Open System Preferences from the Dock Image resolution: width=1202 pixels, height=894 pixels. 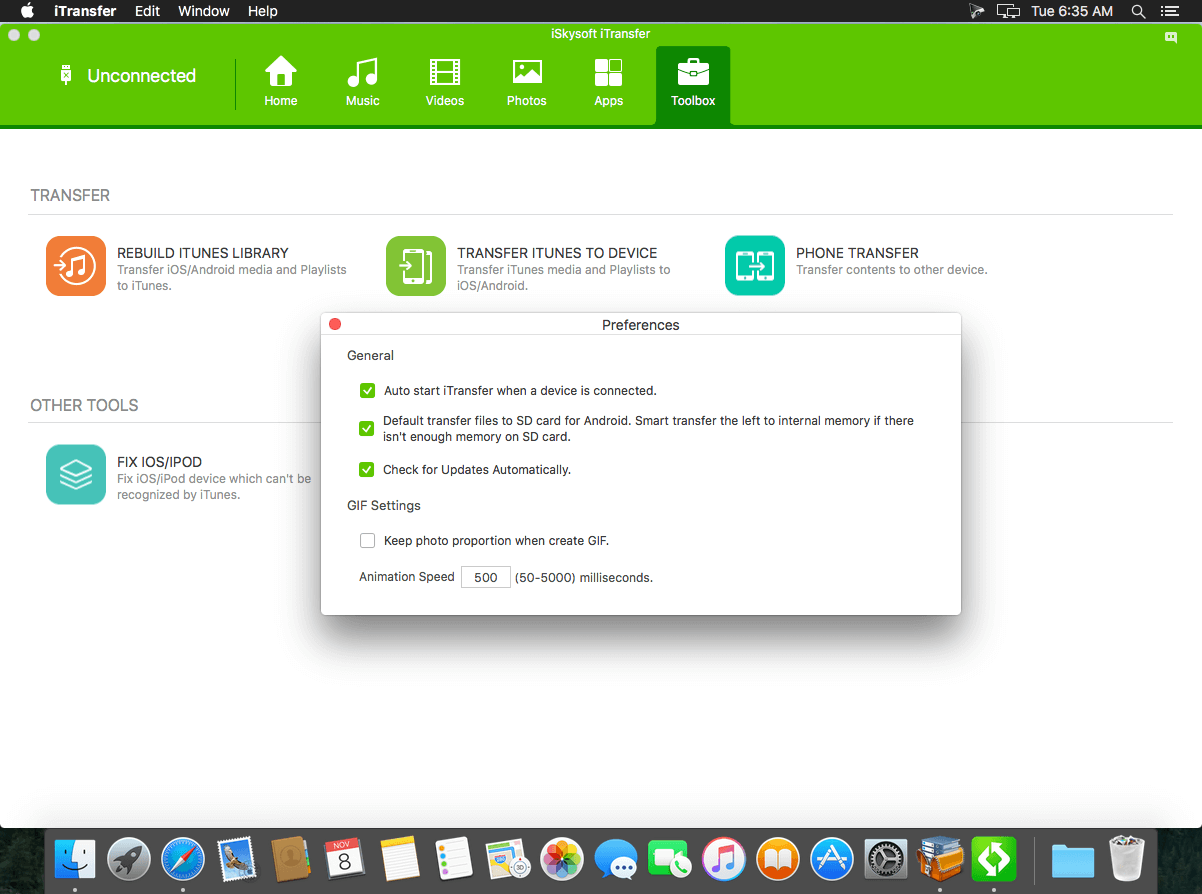pyautogui.click(x=886, y=859)
